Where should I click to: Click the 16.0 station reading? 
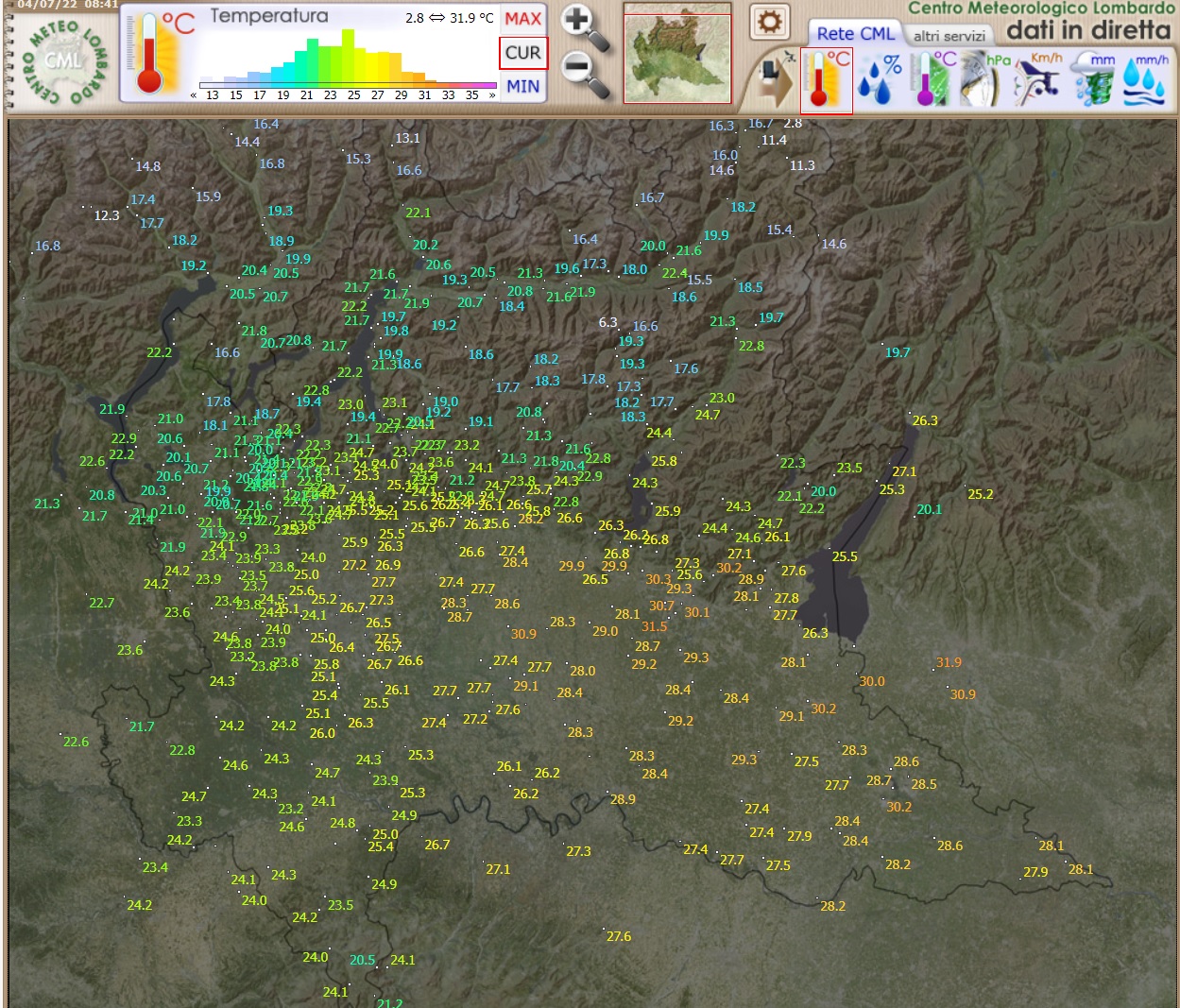(x=725, y=155)
